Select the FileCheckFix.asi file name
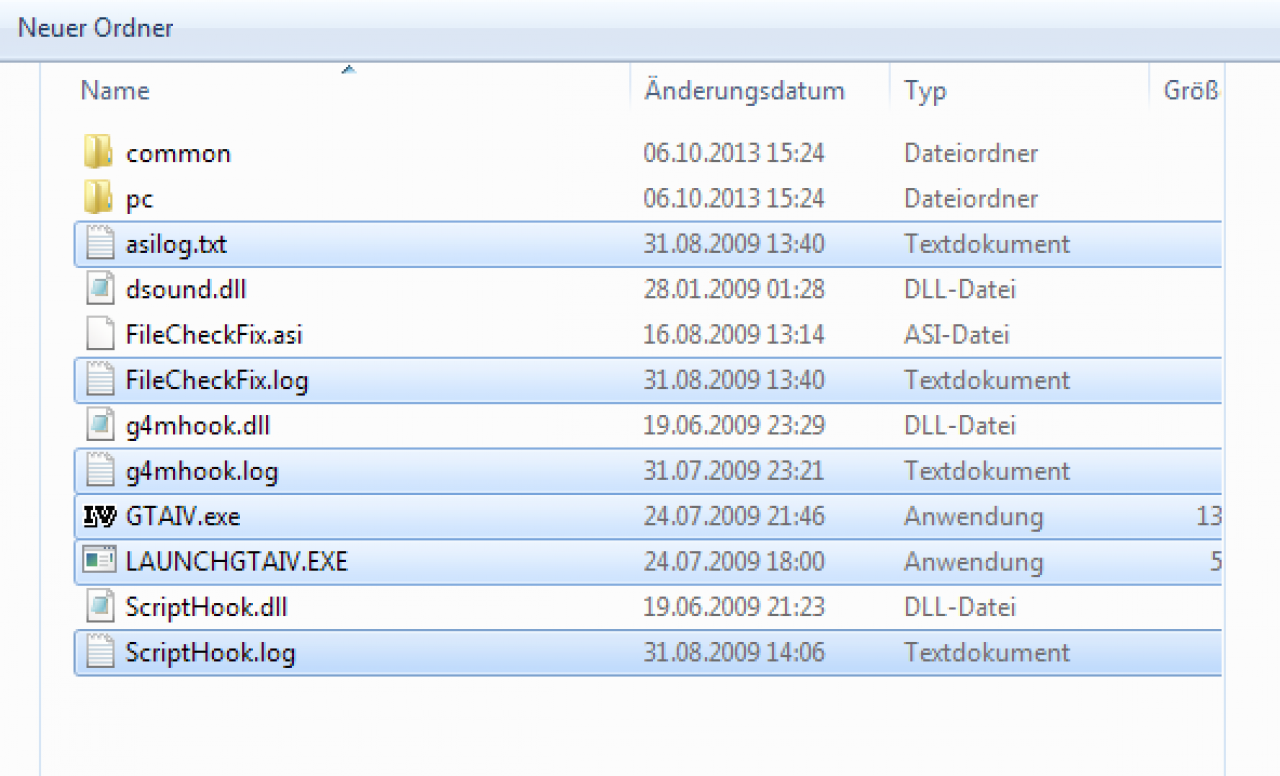The width and height of the screenshot is (1280, 776). tap(214, 334)
